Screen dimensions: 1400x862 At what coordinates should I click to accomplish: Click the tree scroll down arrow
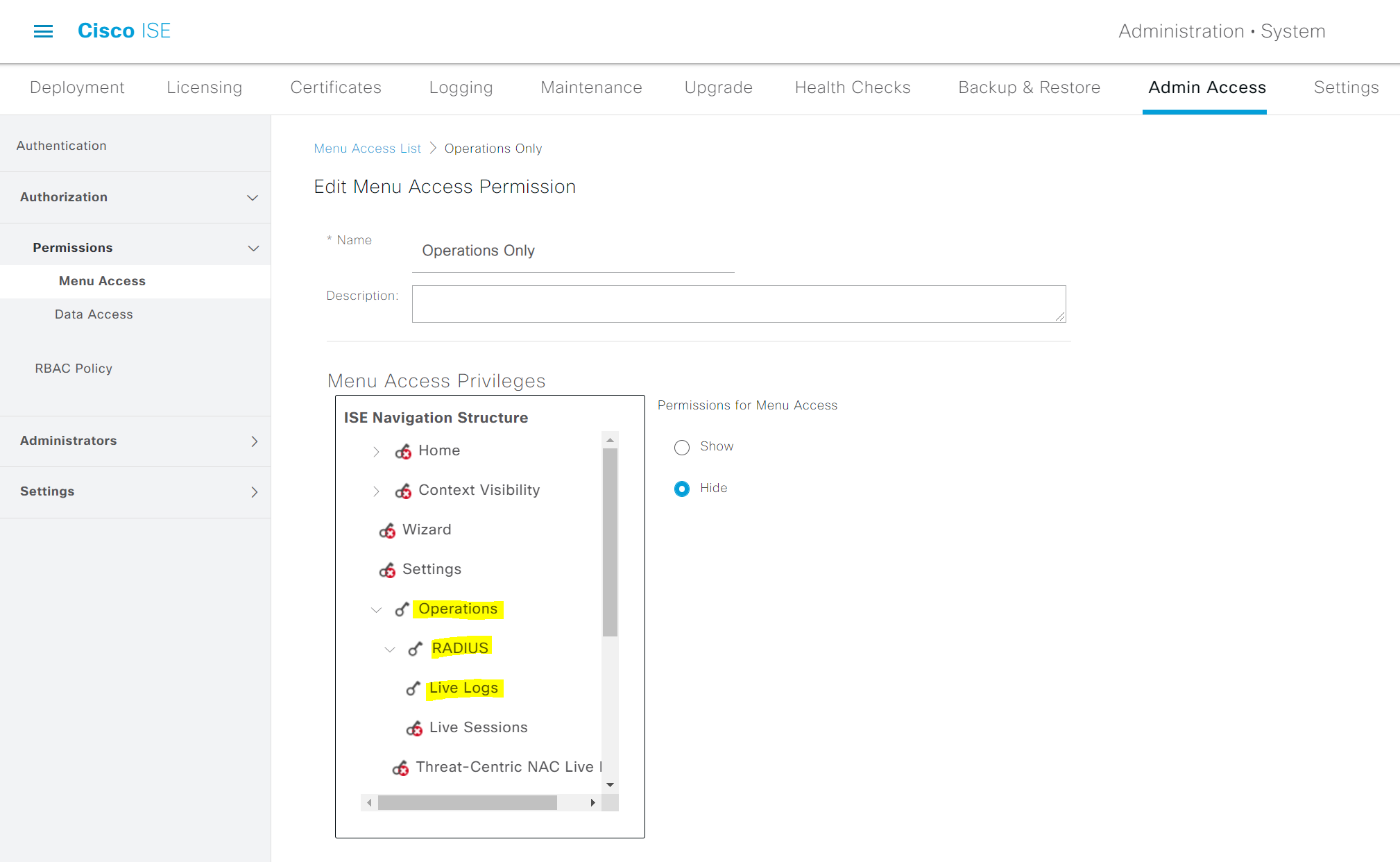click(610, 785)
